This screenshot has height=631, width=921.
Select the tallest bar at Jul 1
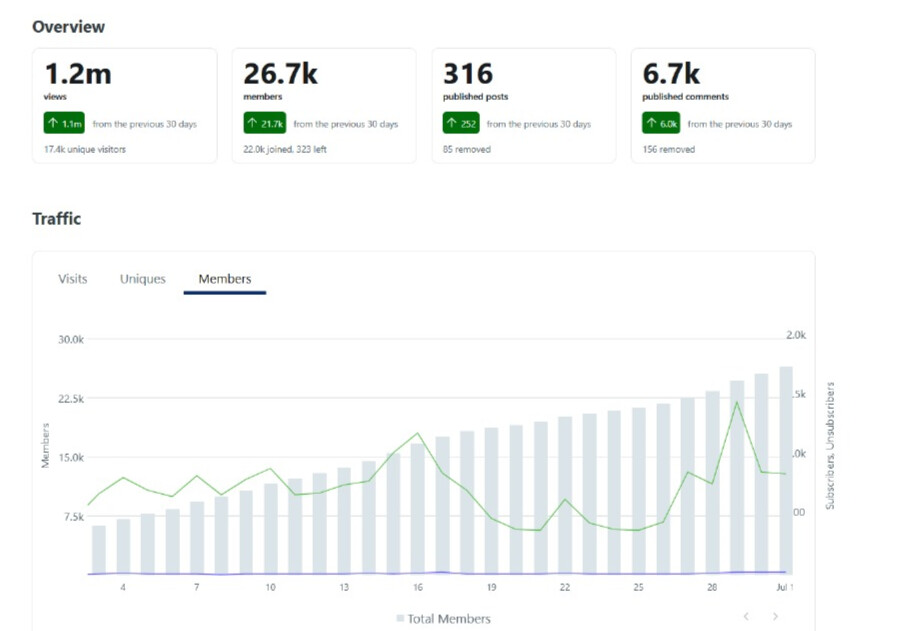(786, 470)
